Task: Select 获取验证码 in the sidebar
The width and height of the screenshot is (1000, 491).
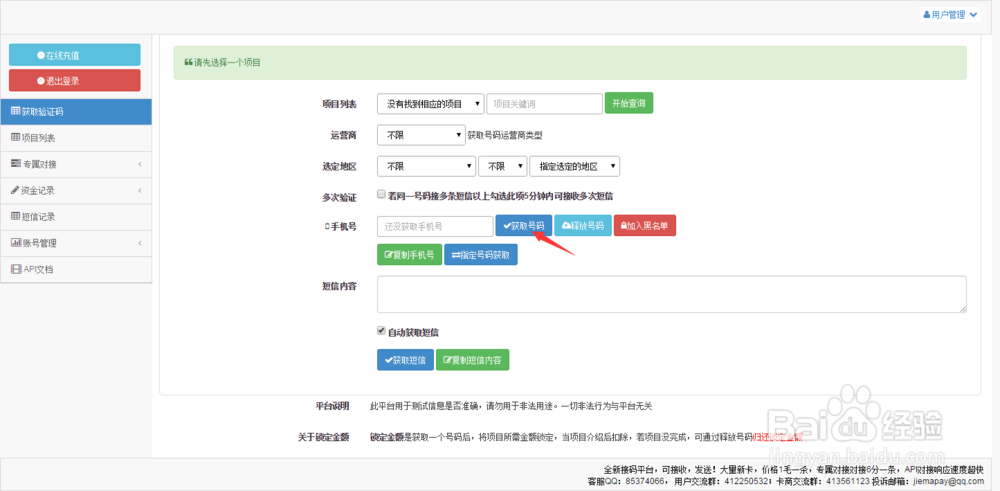Action: point(76,112)
